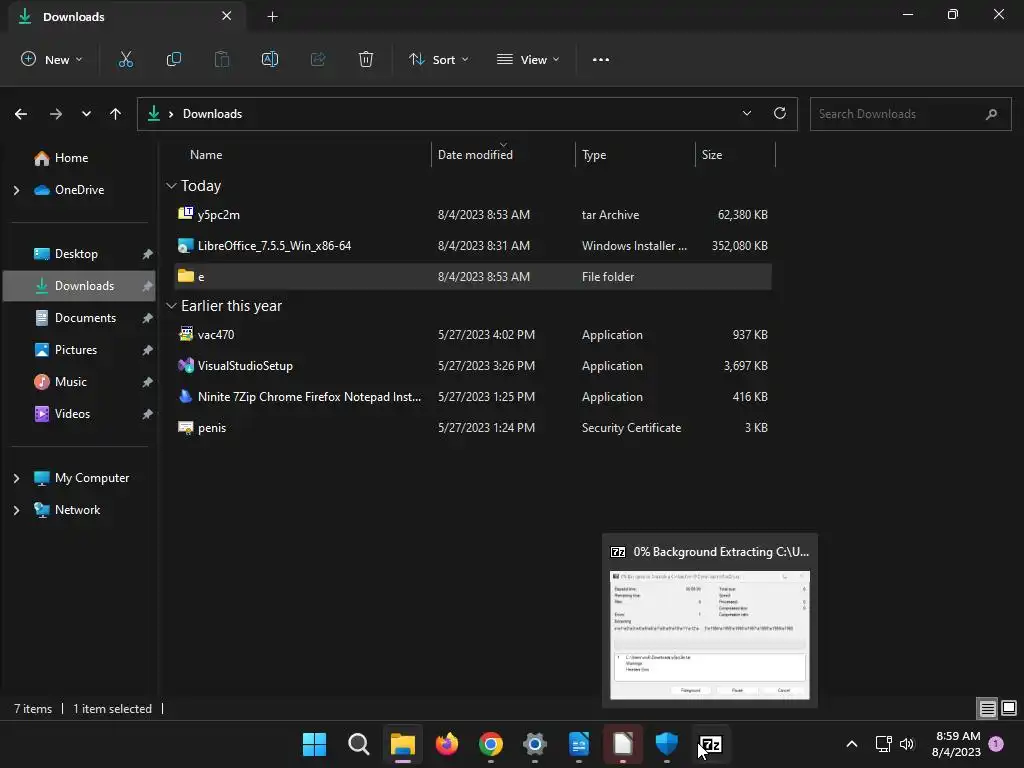Expand the OneDrive tree node
Image resolution: width=1024 pixels, height=768 pixels.
16,190
